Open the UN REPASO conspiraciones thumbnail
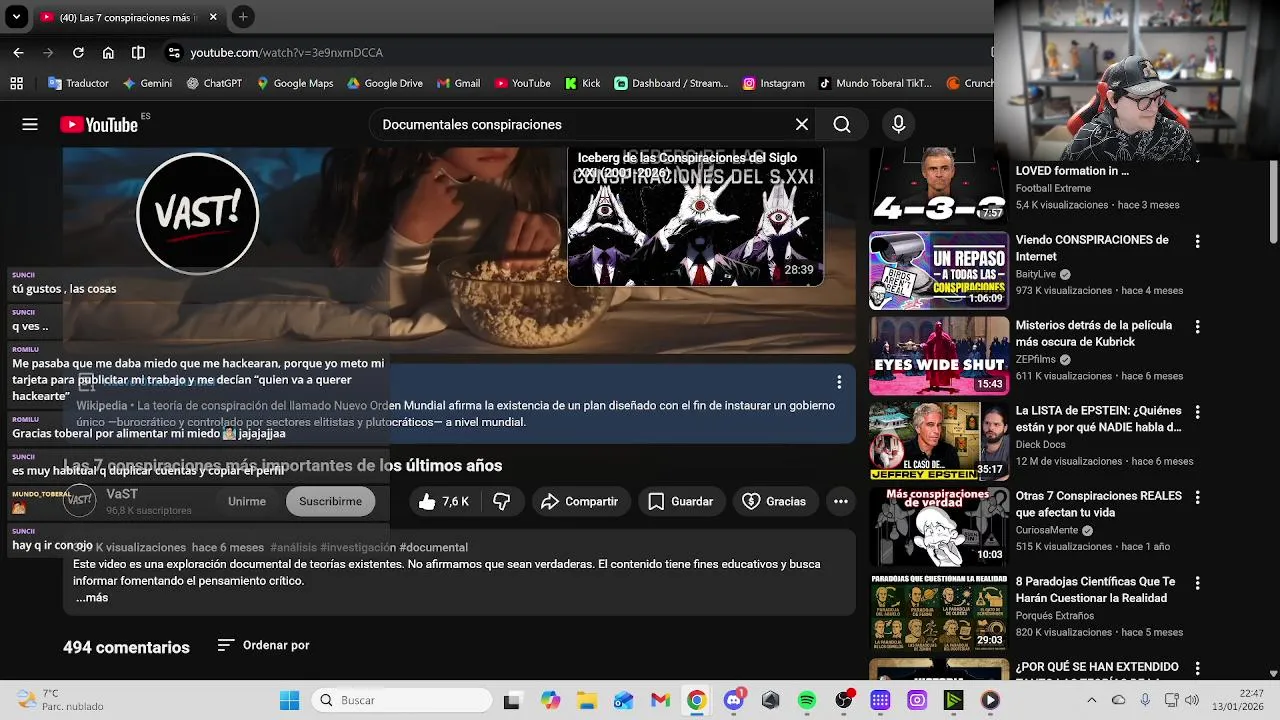Viewport: 1280px width, 720px height. [x=939, y=270]
